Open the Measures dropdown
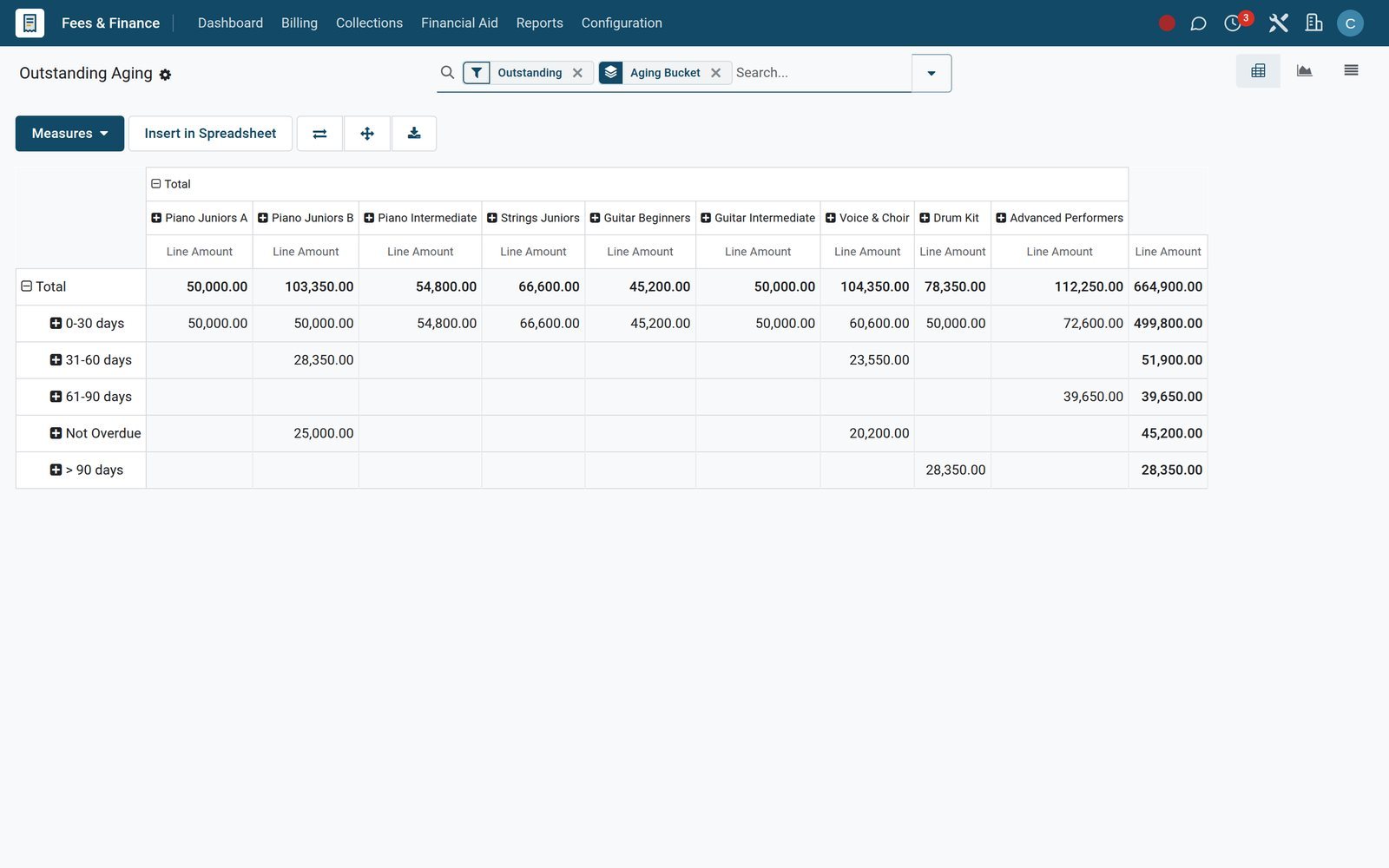Image resolution: width=1389 pixels, height=868 pixels. click(69, 134)
